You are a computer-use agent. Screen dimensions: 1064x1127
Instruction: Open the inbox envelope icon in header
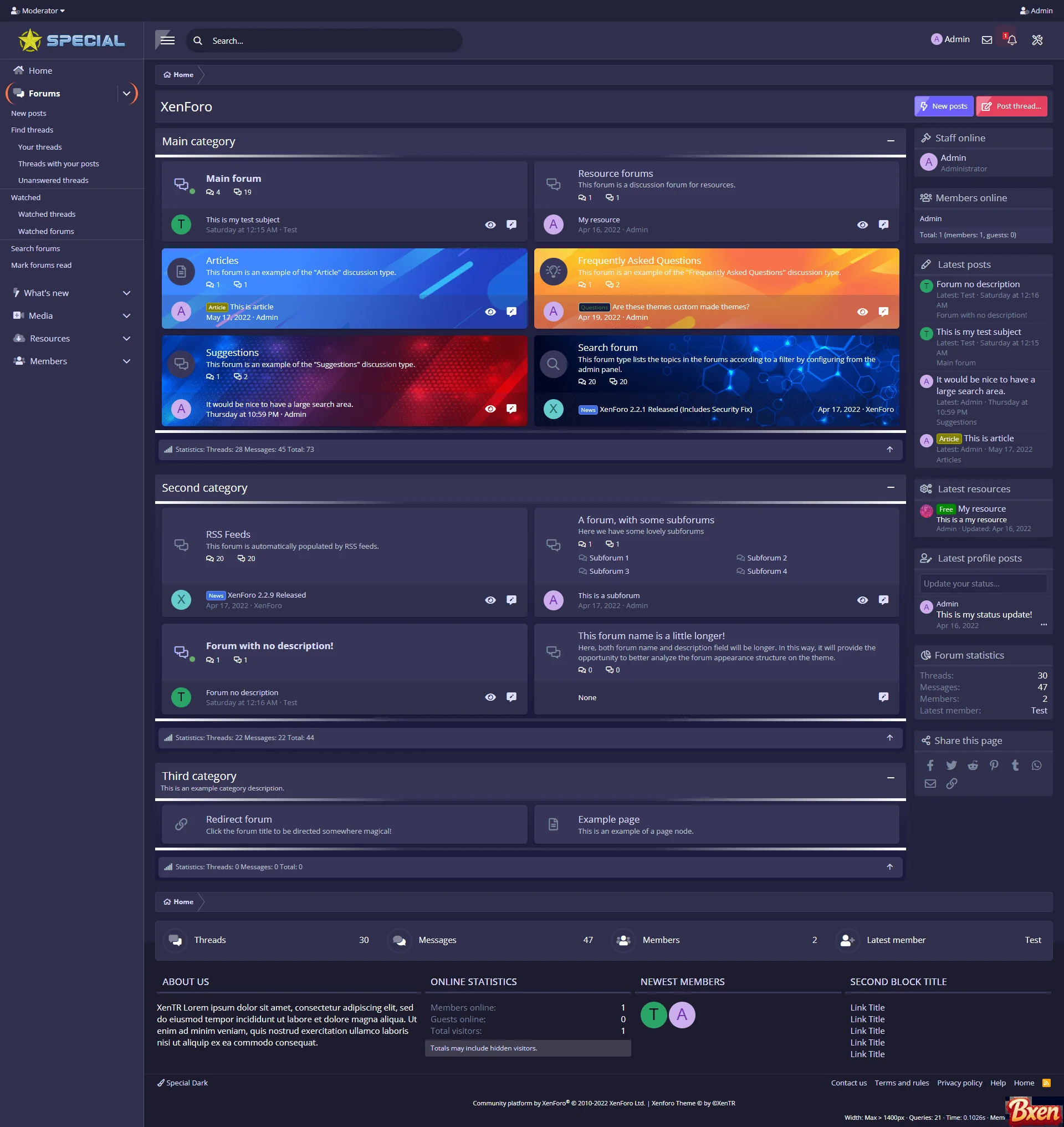pyautogui.click(x=986, y=40)
